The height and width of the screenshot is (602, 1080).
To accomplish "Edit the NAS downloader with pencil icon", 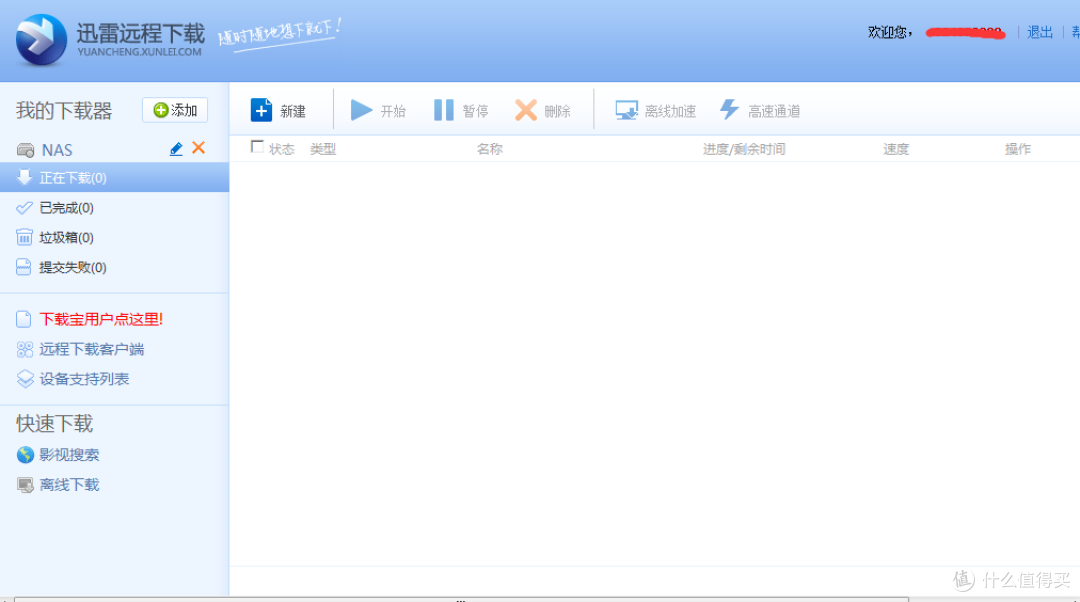I will click(x=176, y=149).
